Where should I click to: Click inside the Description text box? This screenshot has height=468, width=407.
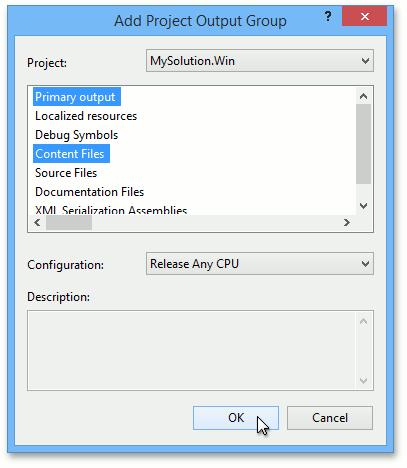coord(192,350)
